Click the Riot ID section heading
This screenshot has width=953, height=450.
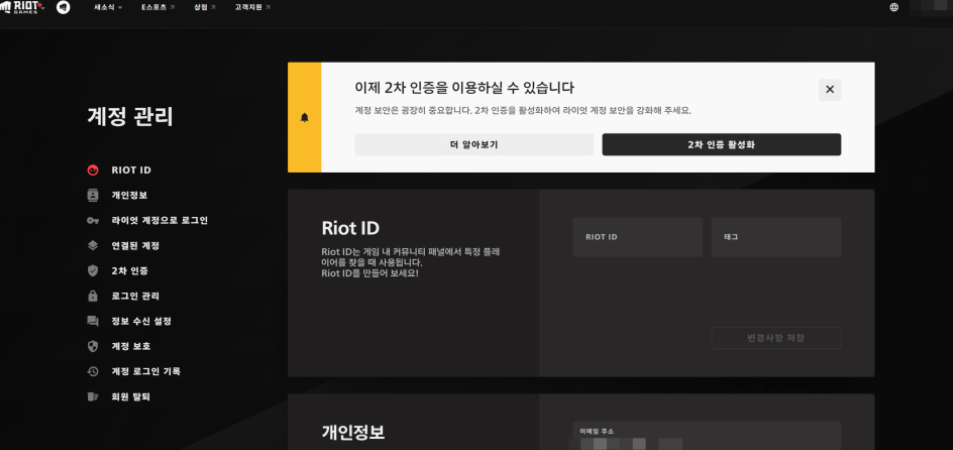tap(350, 228)
